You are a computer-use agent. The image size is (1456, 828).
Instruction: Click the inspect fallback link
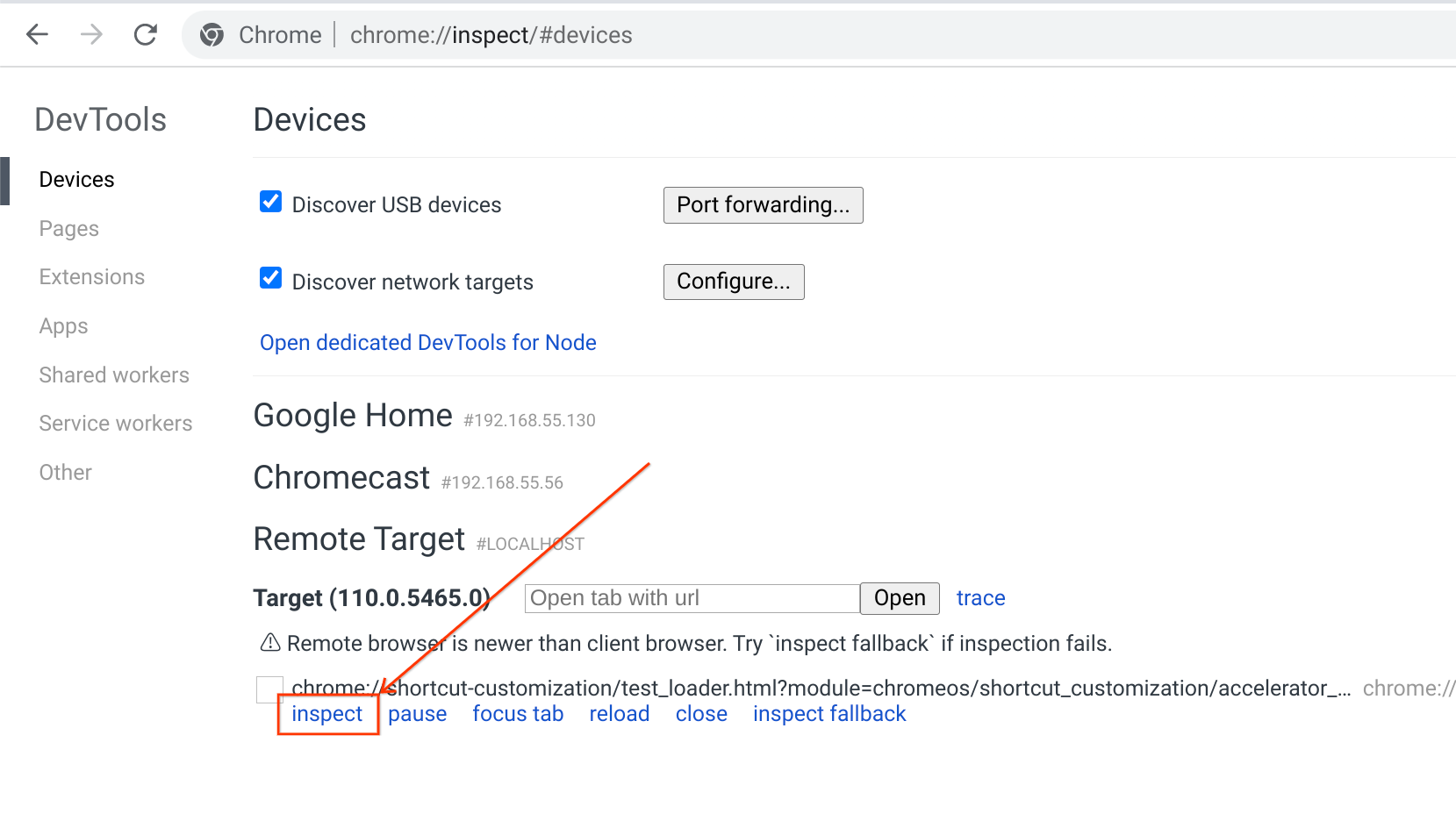click(x=829, y=714)
